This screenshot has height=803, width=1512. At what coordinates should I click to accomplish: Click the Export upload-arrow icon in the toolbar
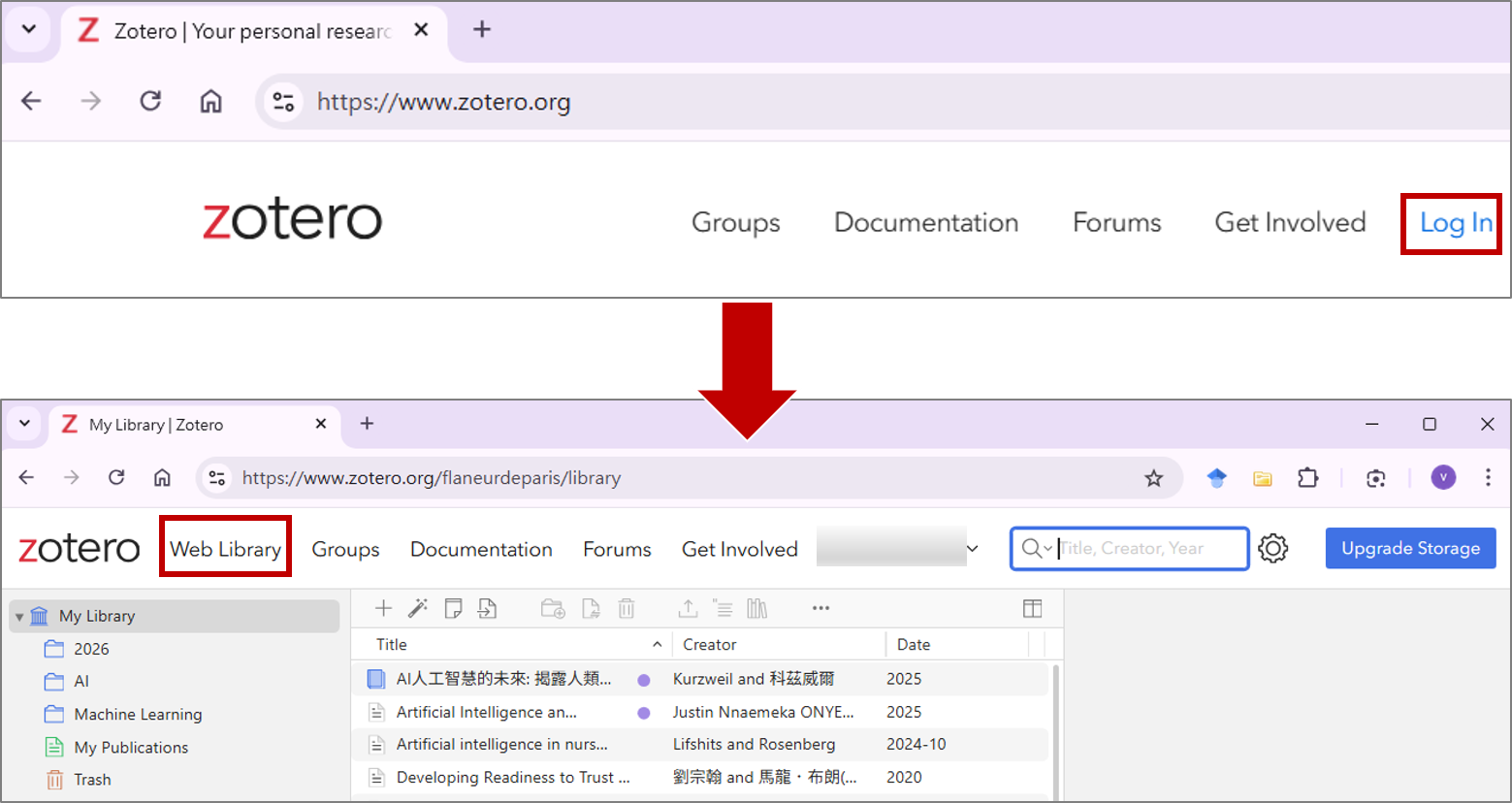click(688, 608)
